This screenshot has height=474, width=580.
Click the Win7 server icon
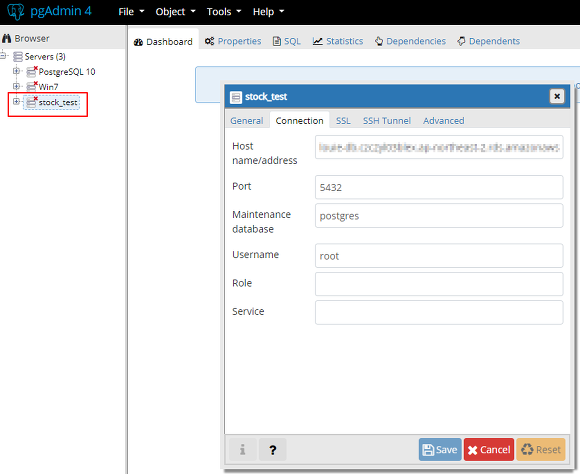32,87
